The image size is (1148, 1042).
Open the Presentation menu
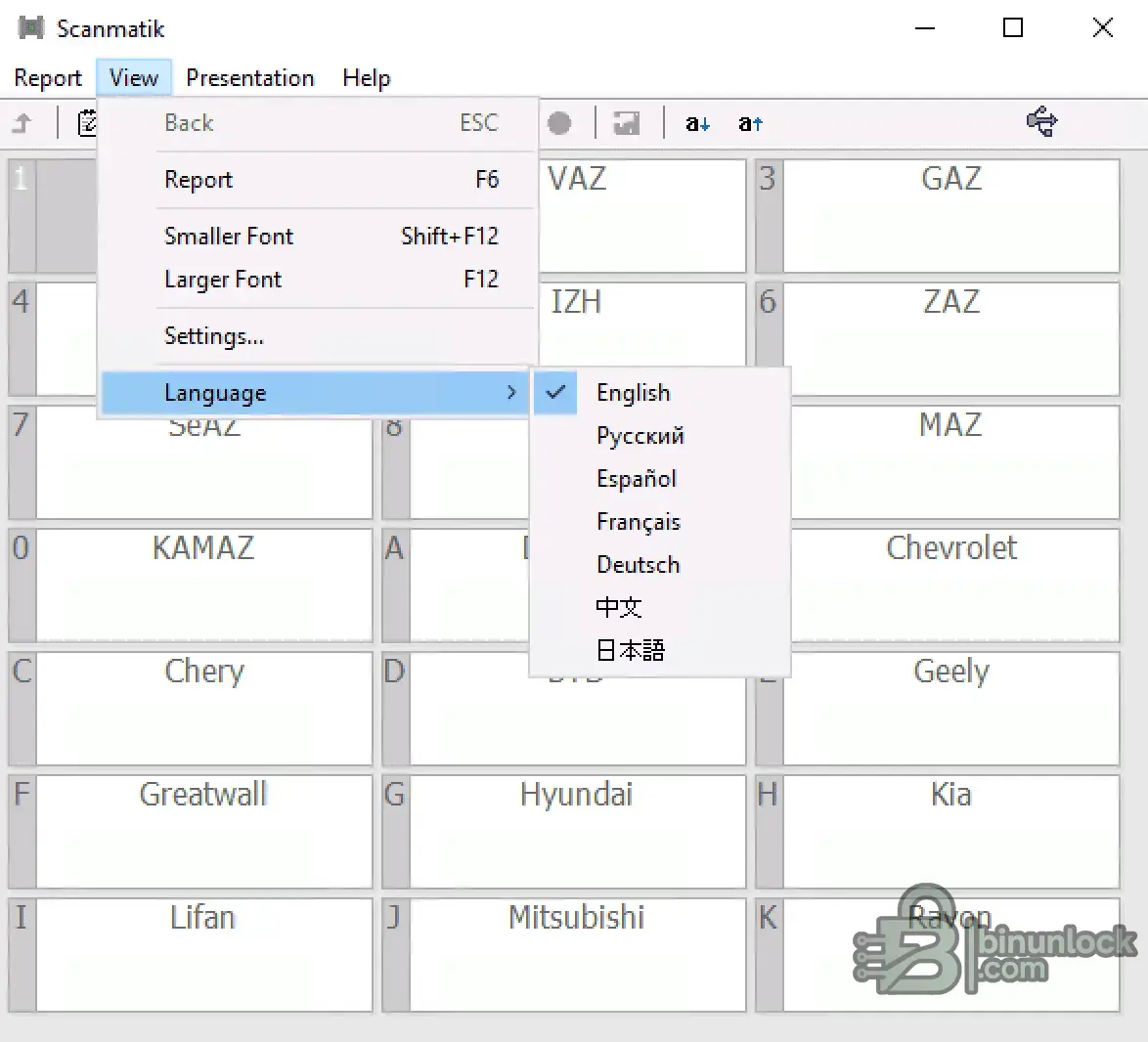[249, 77]
